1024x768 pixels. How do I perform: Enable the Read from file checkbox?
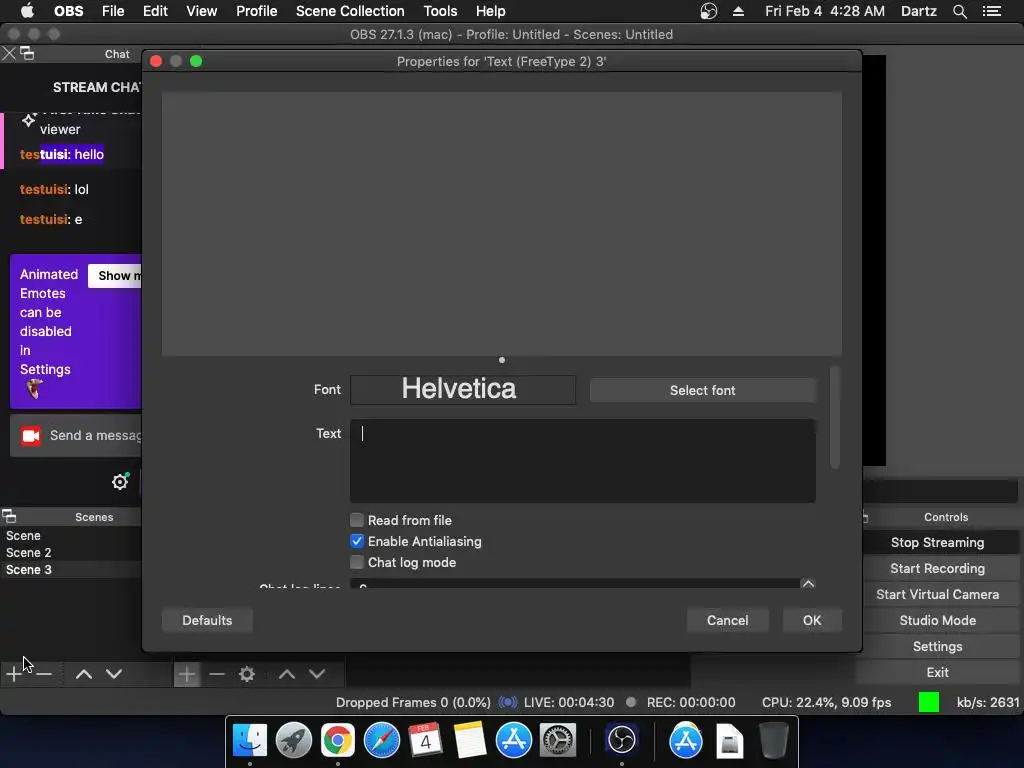tap(357, 520)
